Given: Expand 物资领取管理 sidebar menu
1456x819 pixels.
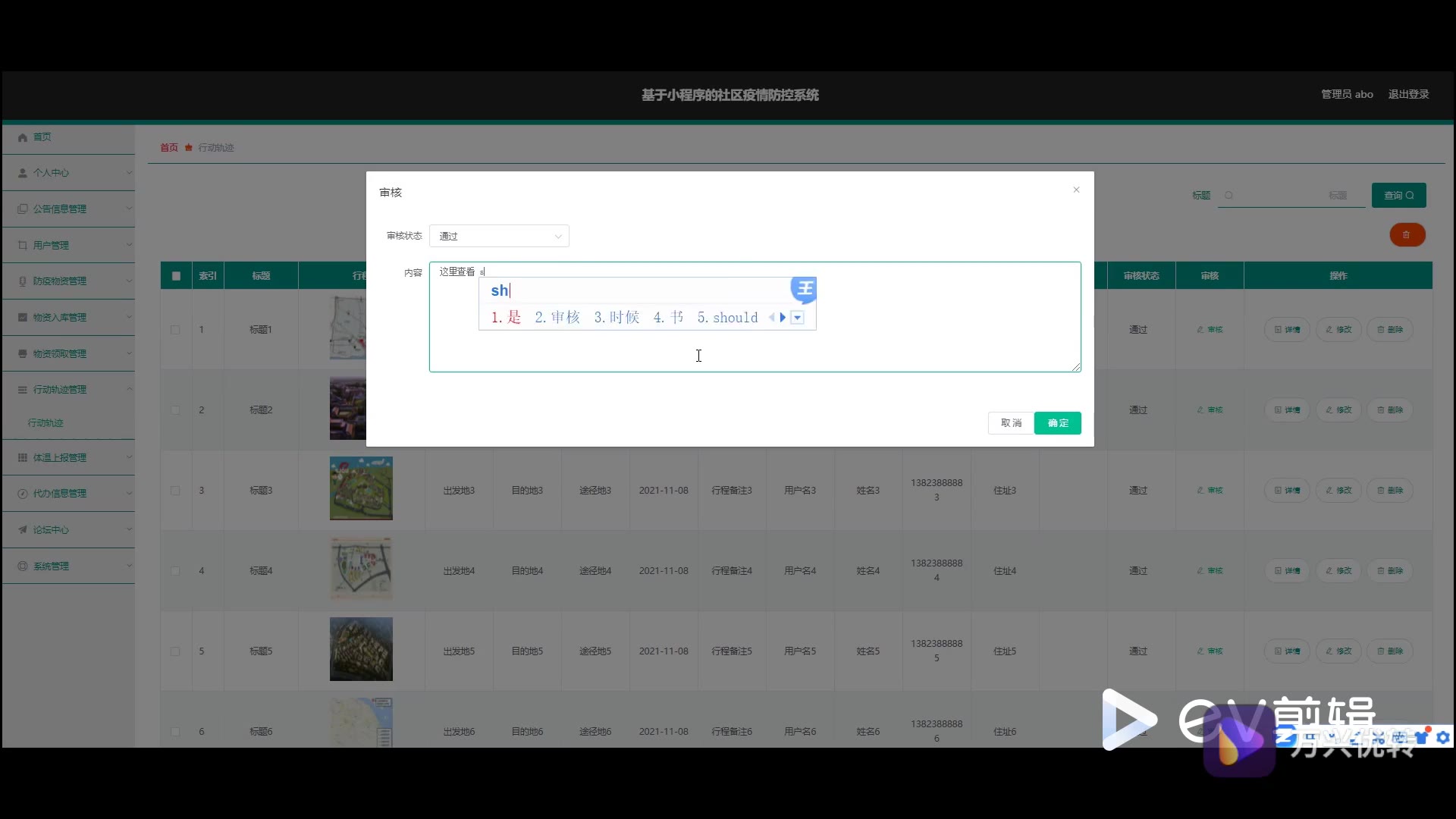Looking at the screenshot, I should click(x=68, y=354).
